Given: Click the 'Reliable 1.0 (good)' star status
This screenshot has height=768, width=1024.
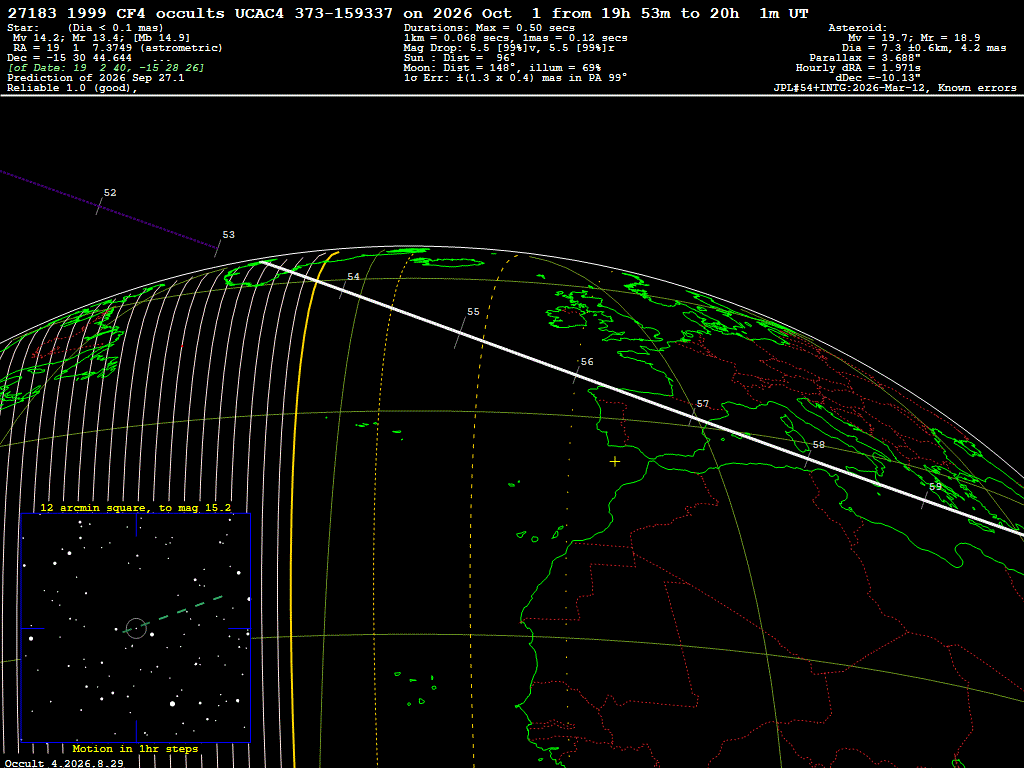Looking at the screenshot, I should [72, 88].
